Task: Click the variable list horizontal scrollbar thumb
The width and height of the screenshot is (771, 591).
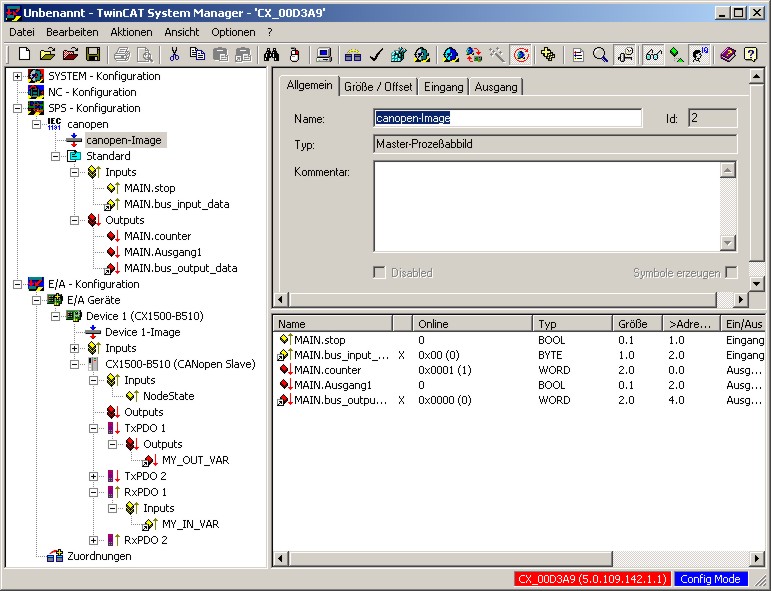Action: pyautogui.click(x=451, y=558)
